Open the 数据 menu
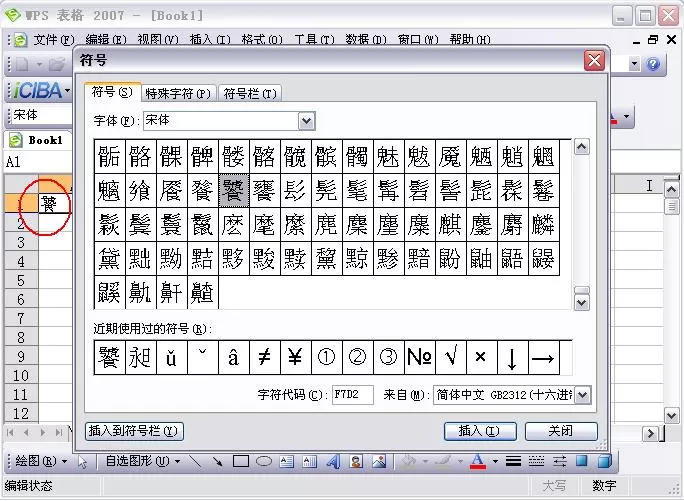 coord(366,40)
